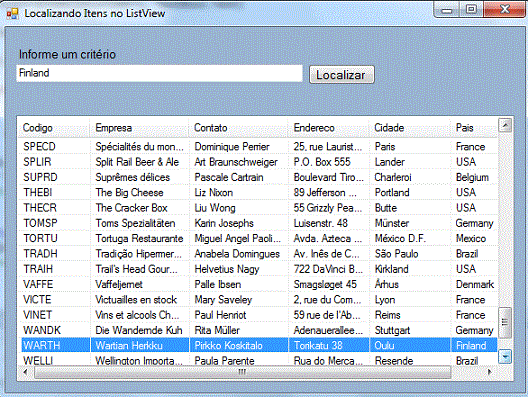Select the SUPRD row code
528x397 pixels.
[40, 177]
